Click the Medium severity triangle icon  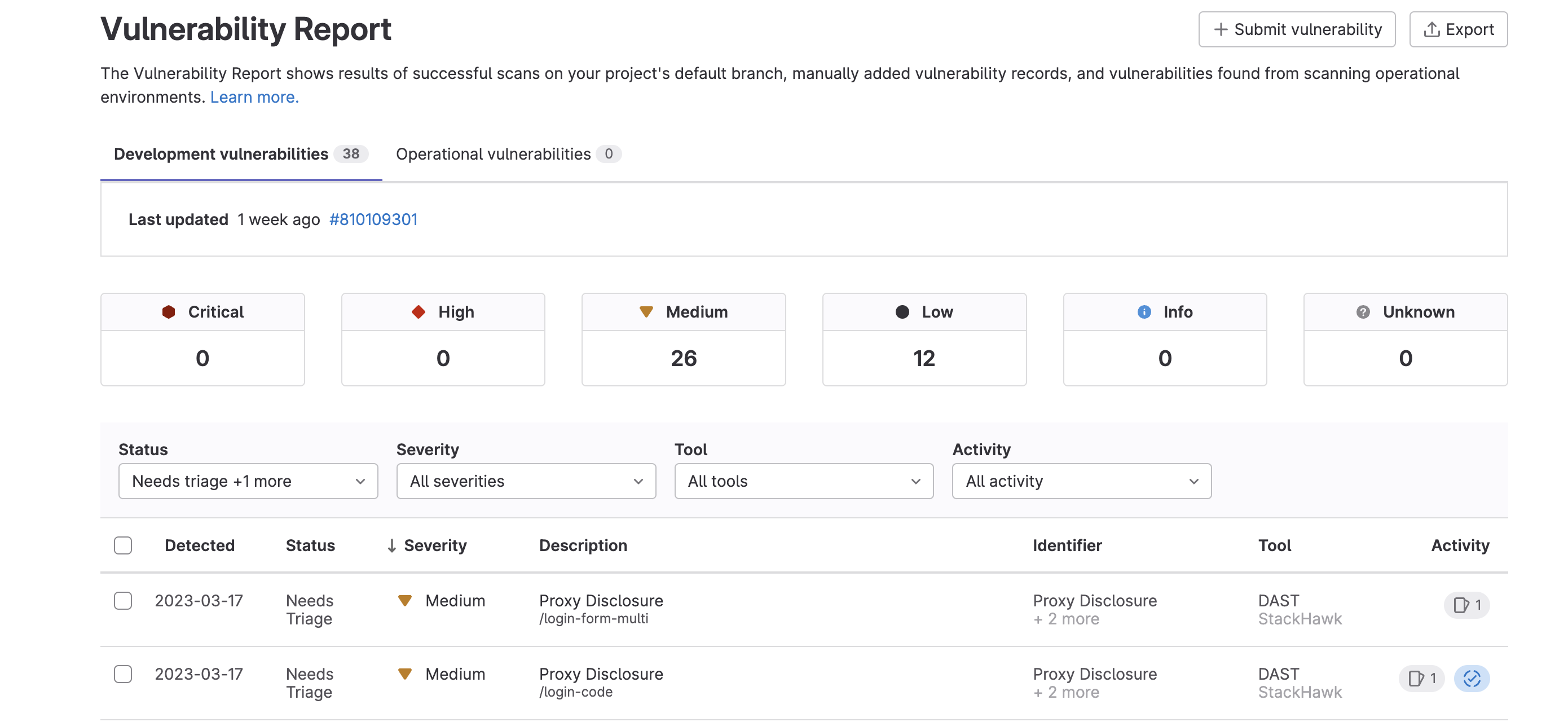646,311
